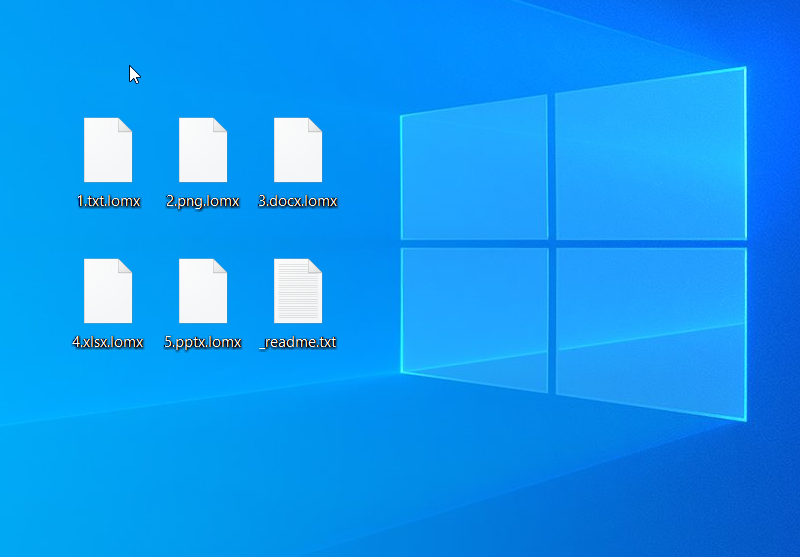Click the '_readme.txt' filename label

point(297,342)
